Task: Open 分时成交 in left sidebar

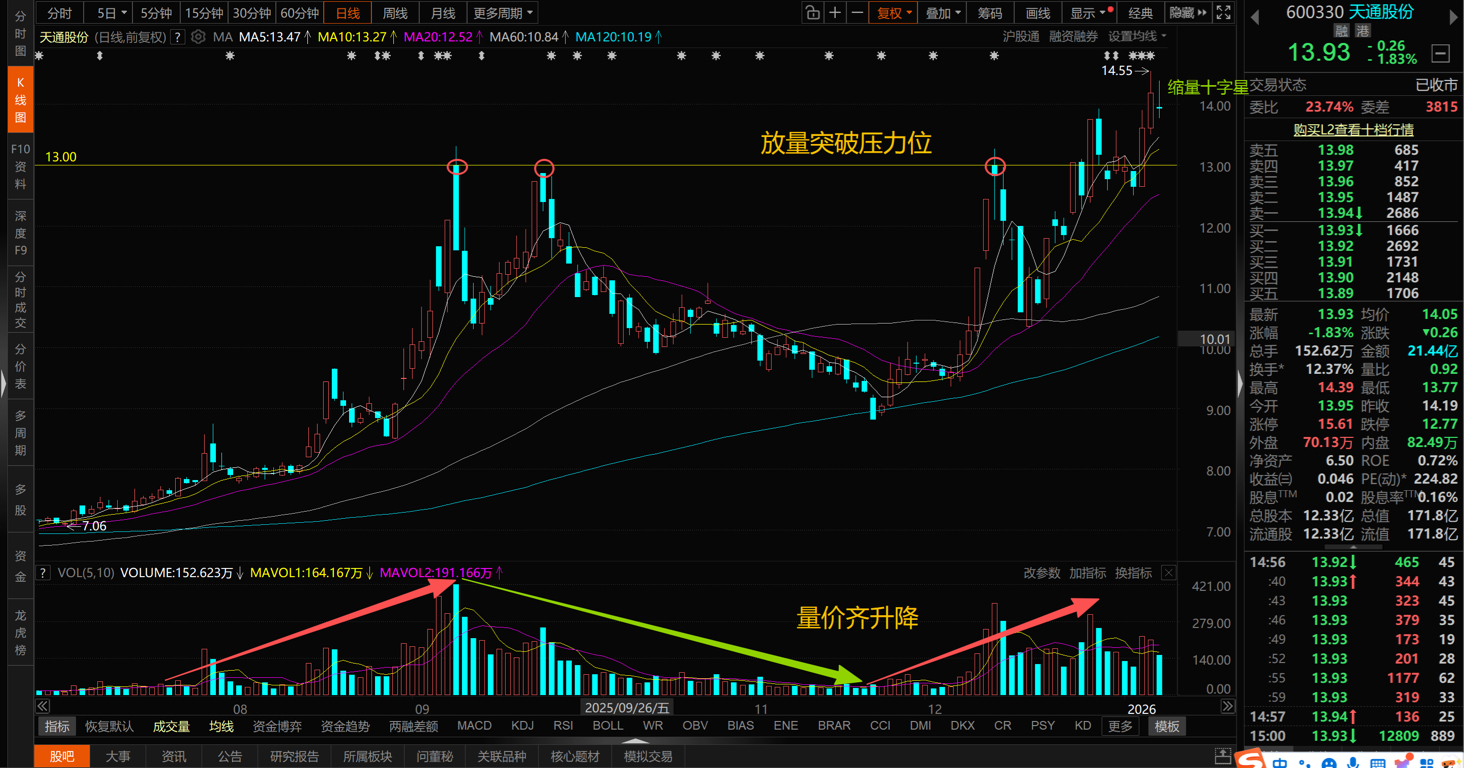Action: coord(20,300)
